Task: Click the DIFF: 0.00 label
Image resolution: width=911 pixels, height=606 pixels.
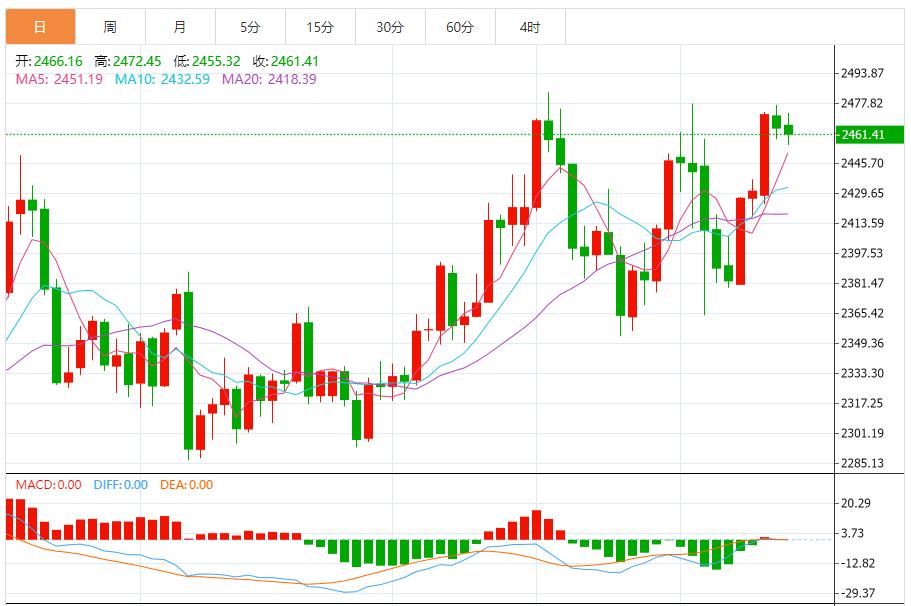Action: pyautogui.click(x=120, y=485)
